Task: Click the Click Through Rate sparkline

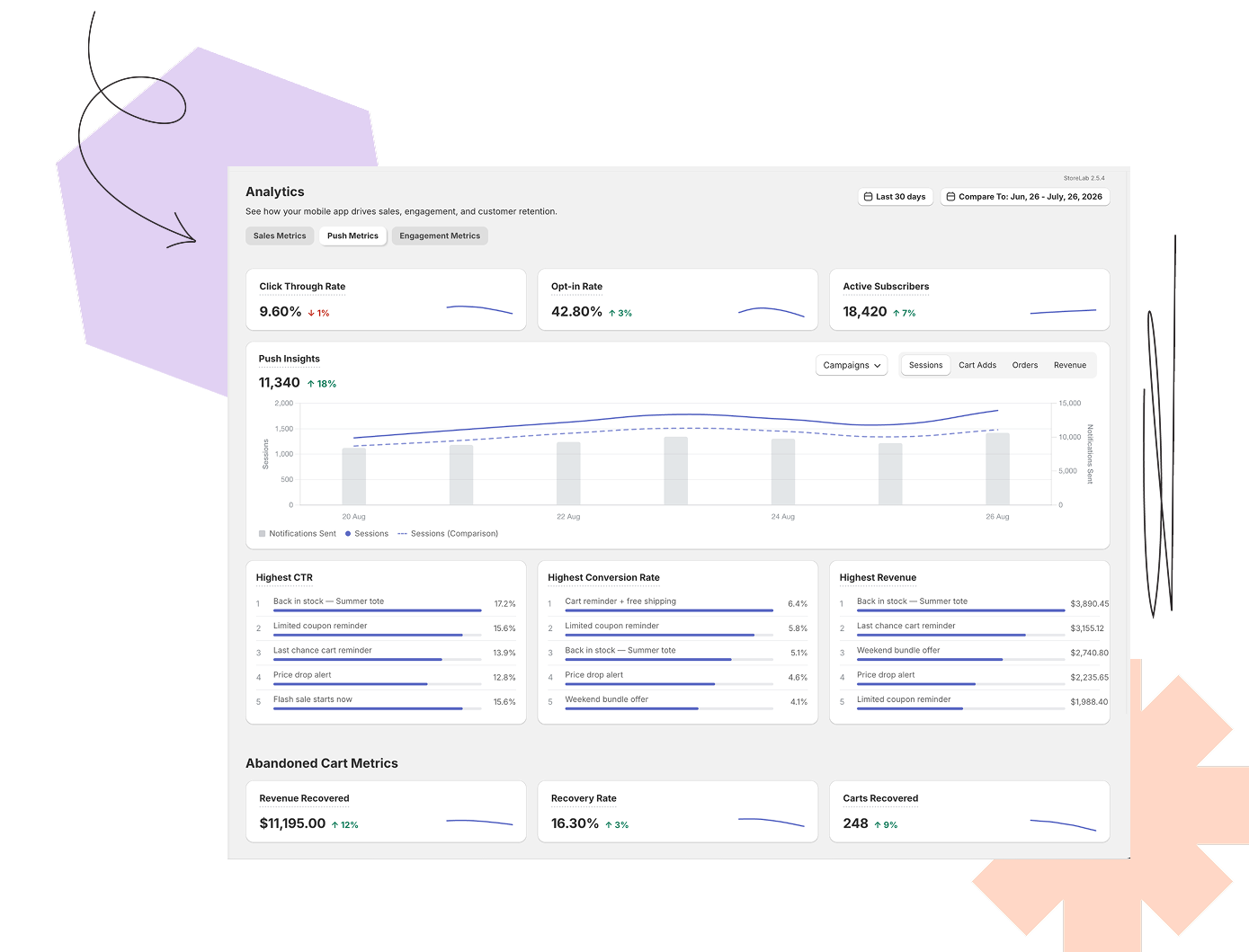Action: [x=479, y=310]
